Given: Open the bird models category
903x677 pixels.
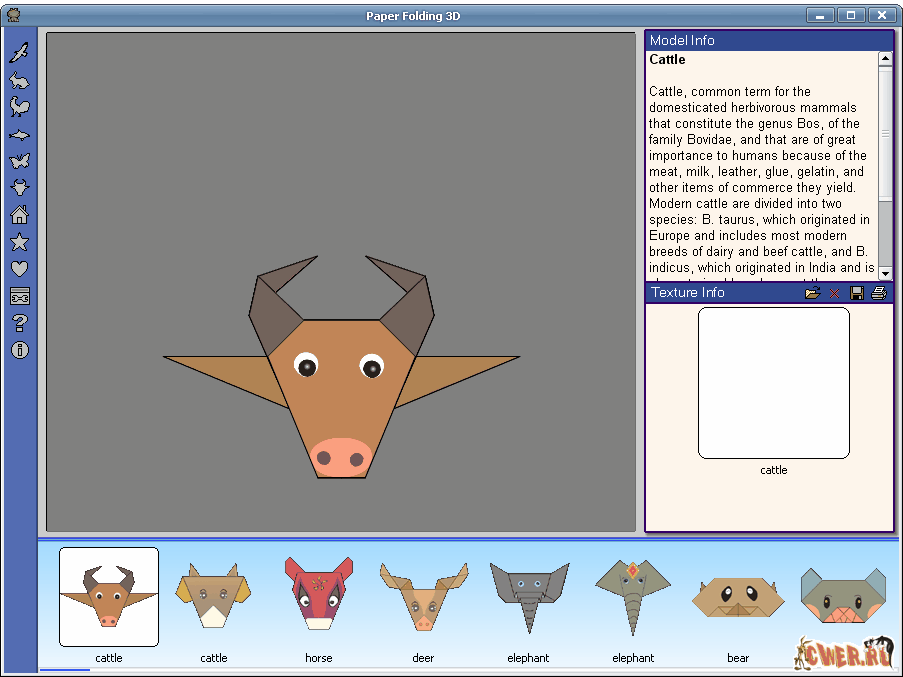Looking at the screenshot, I should (x=19, y=53).
